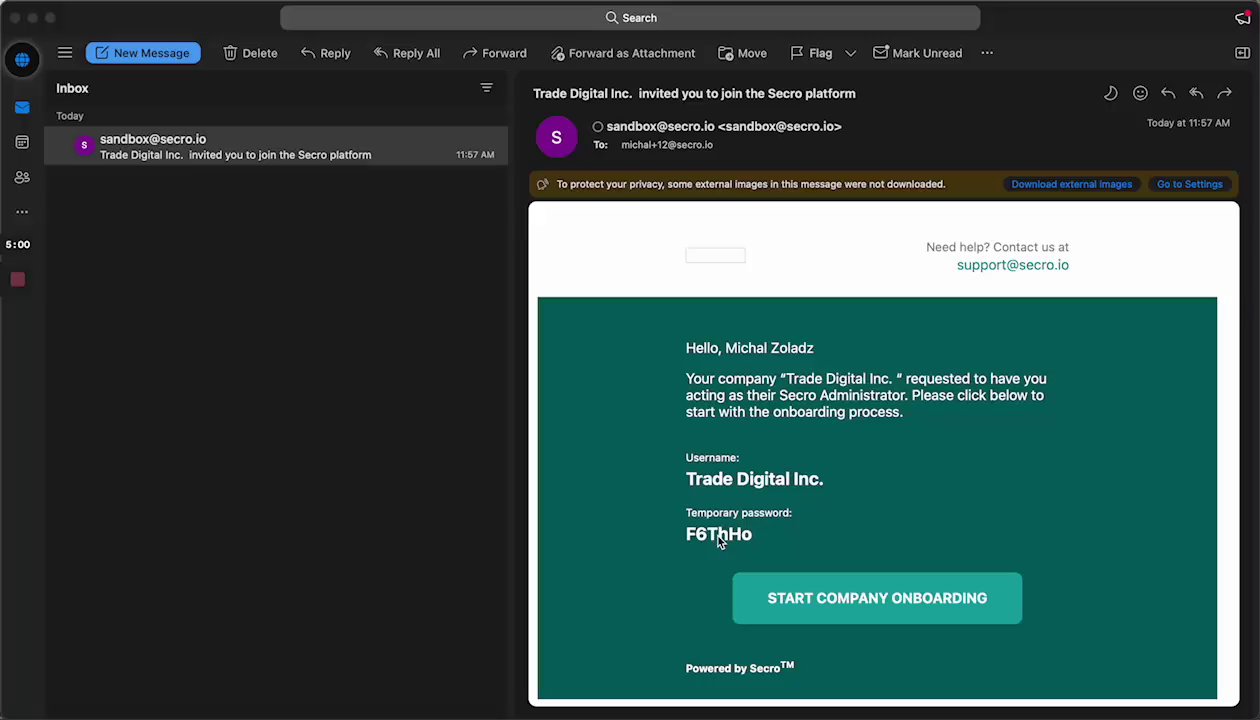Click the Today group header
The height and width of the screenshot is (720, 1260).
(x=70, y=116)
